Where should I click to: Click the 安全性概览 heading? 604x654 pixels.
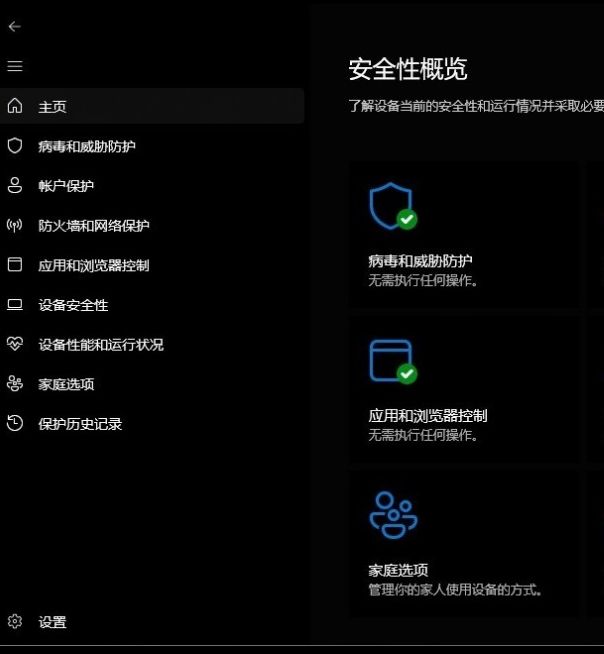click(408, 69)
